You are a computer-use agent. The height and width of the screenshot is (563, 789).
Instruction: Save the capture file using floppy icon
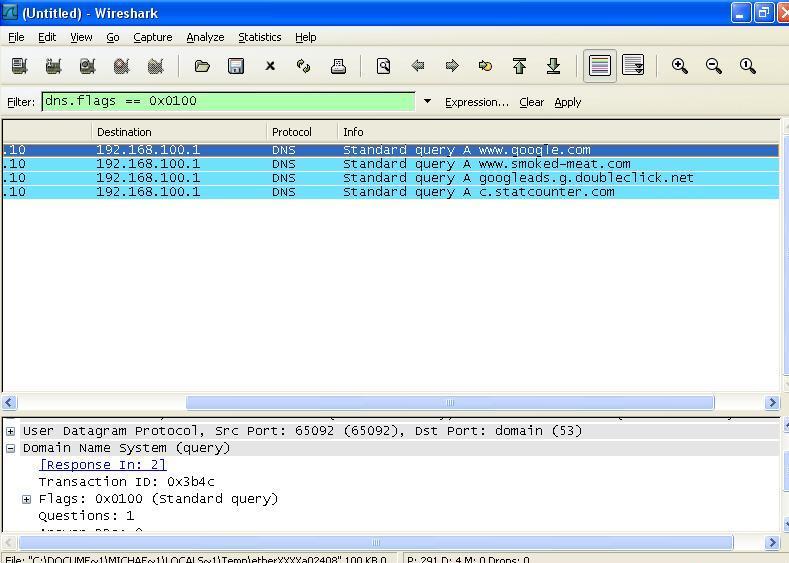236,66
